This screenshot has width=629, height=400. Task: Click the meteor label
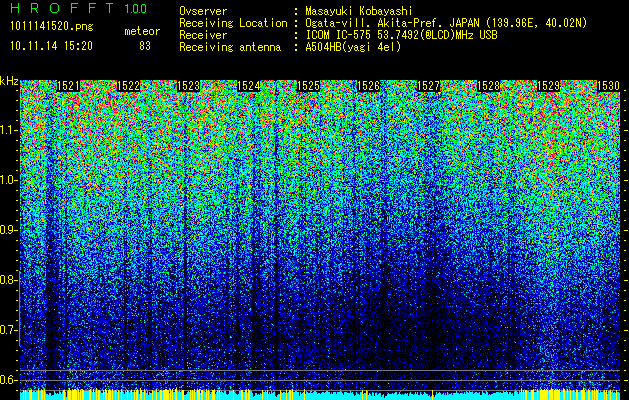pos(142,31)
